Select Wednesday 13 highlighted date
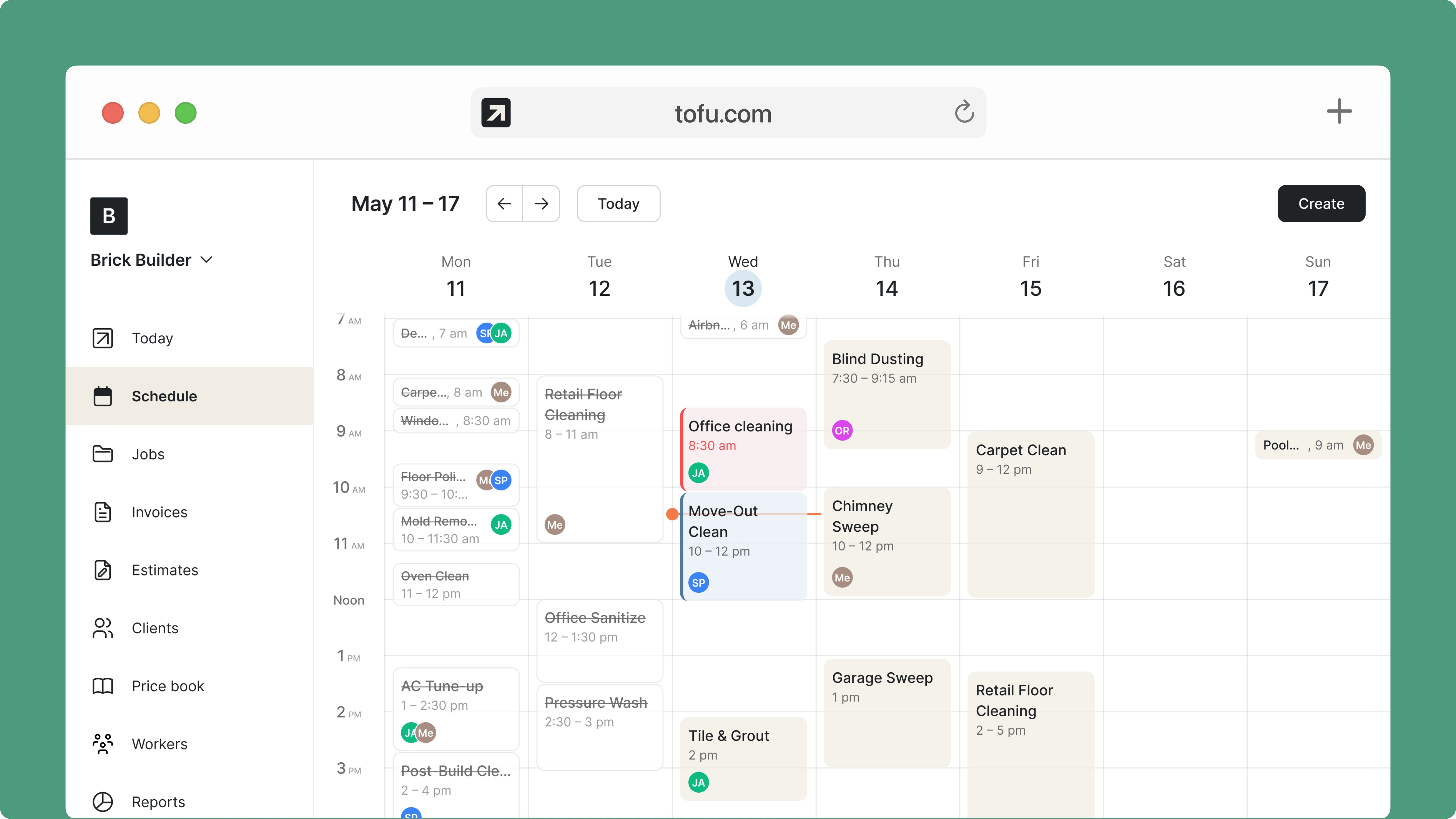 click(743, 288)
